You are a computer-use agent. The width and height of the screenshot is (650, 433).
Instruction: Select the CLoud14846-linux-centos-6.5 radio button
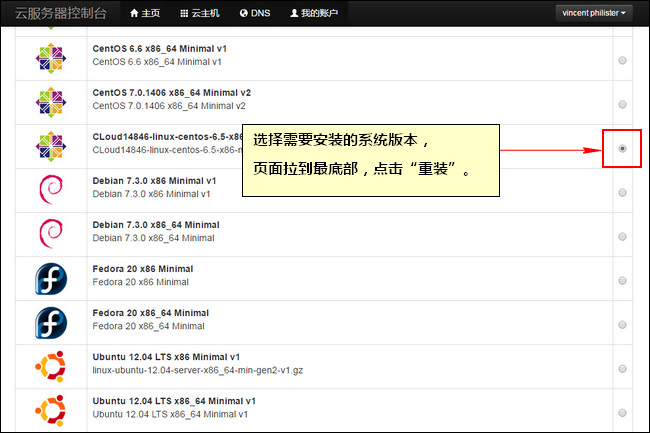pyautogui.click(x=622, y=148)
